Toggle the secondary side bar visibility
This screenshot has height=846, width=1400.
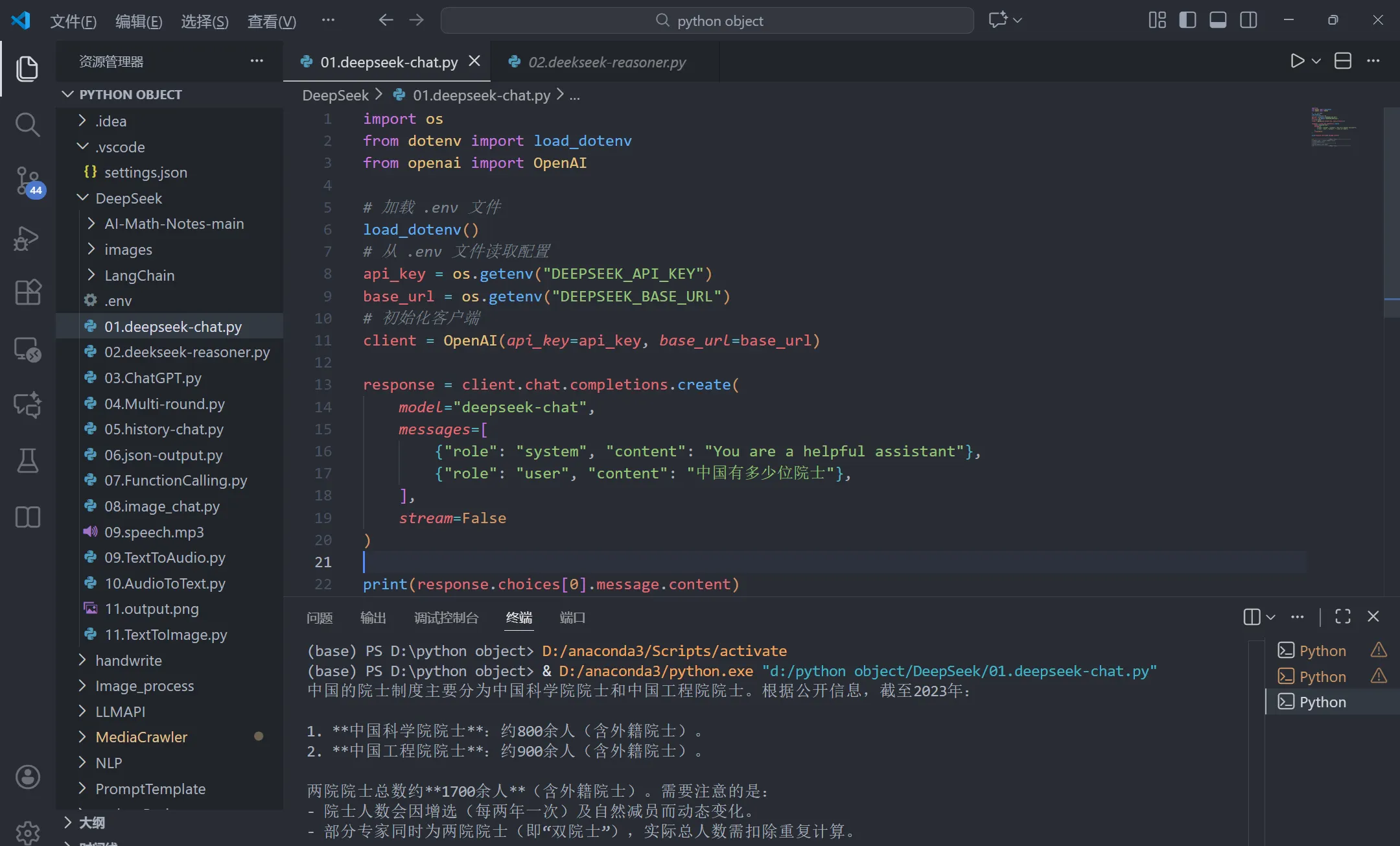pos(1248,20)
